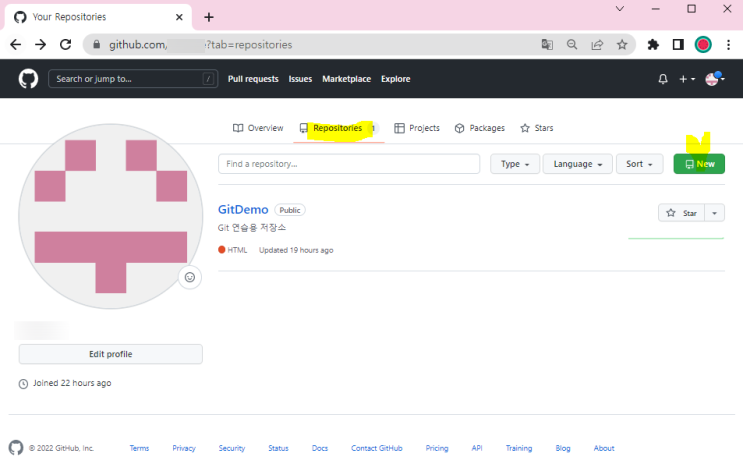Create a New repository
743x464 pixels.
click(699, 164)
